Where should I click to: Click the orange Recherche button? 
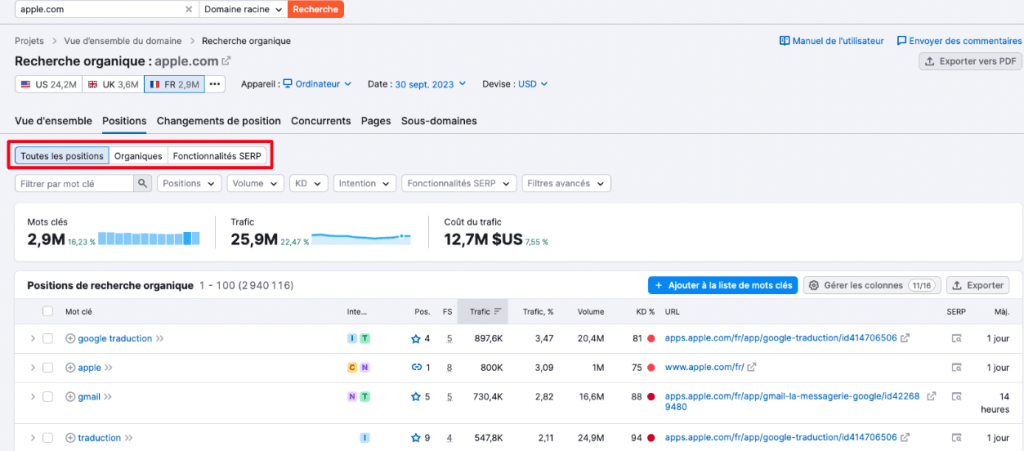[315, 9]
